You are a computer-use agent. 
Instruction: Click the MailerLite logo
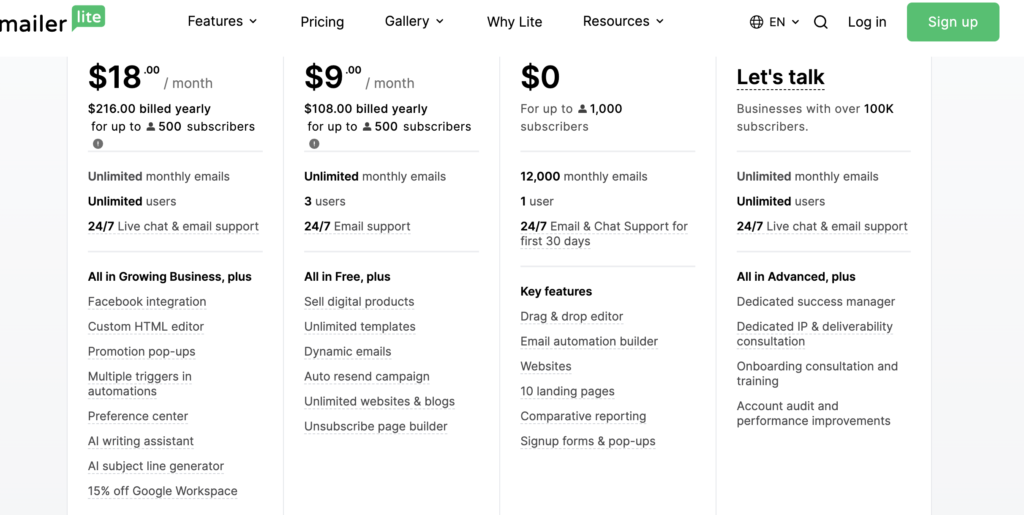pos(52,20)
